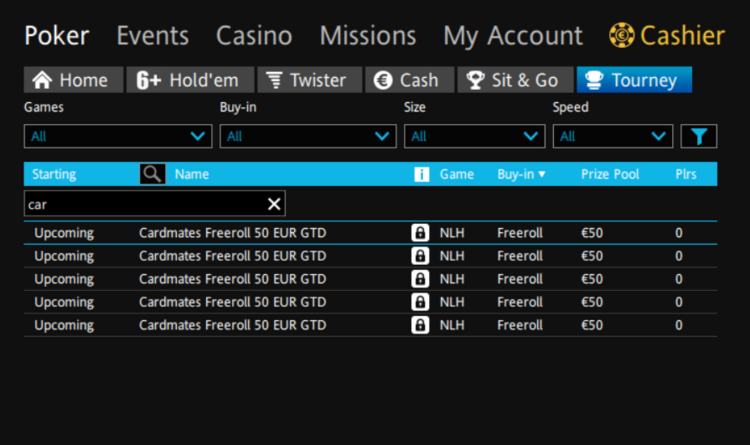Open the Sit & Go tab

[515, 80]
